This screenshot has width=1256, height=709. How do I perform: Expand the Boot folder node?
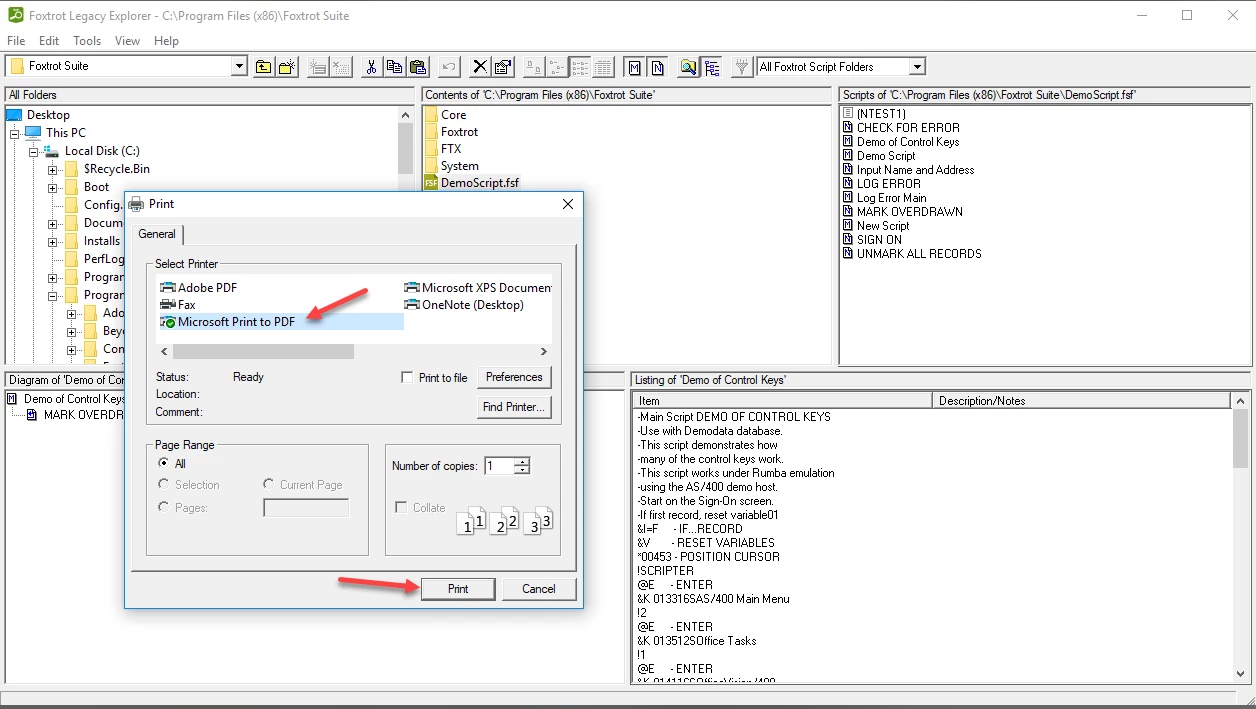53,187
